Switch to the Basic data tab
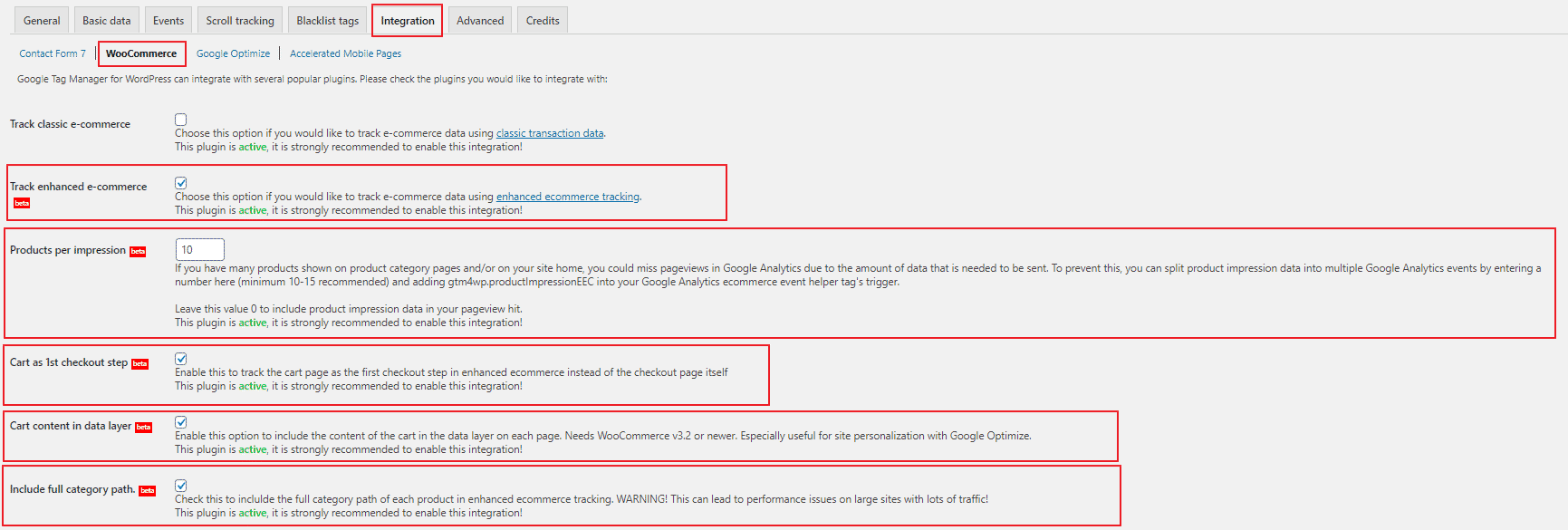This screenshot has height=530, width=1568. [107, 21]
